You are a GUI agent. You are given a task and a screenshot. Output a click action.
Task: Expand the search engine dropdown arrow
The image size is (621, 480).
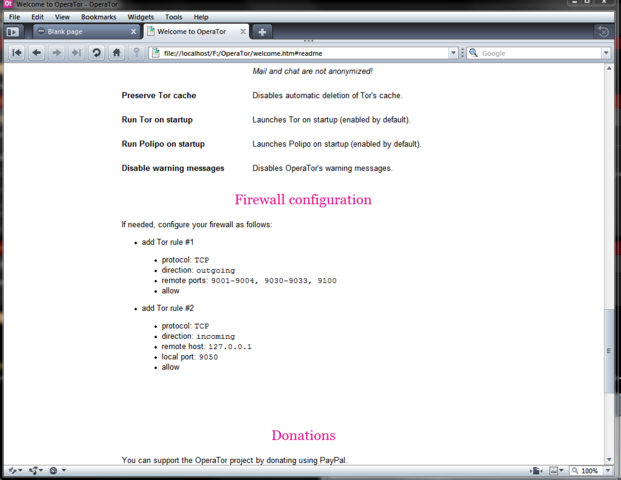(606, 53)
